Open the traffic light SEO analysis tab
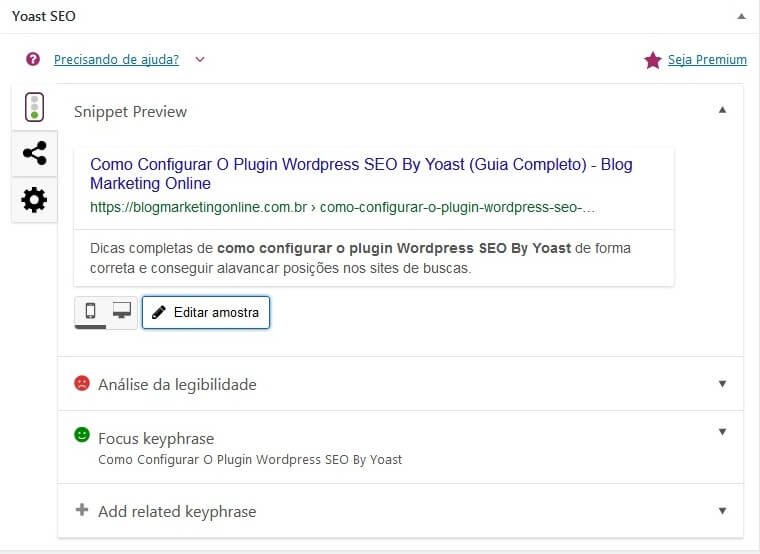 tap(34, 107)
